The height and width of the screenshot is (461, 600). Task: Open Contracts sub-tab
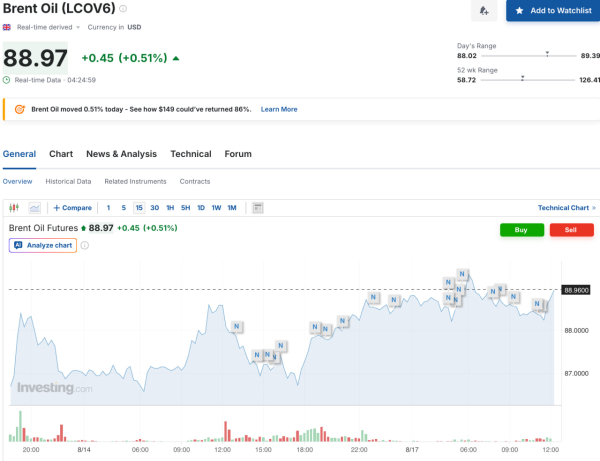(195, 181)
